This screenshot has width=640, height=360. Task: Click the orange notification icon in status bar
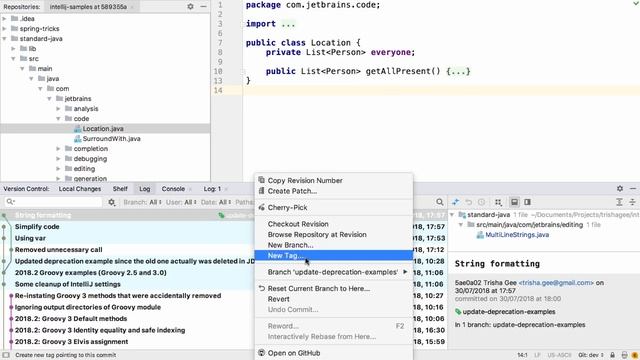click(635, 355)
